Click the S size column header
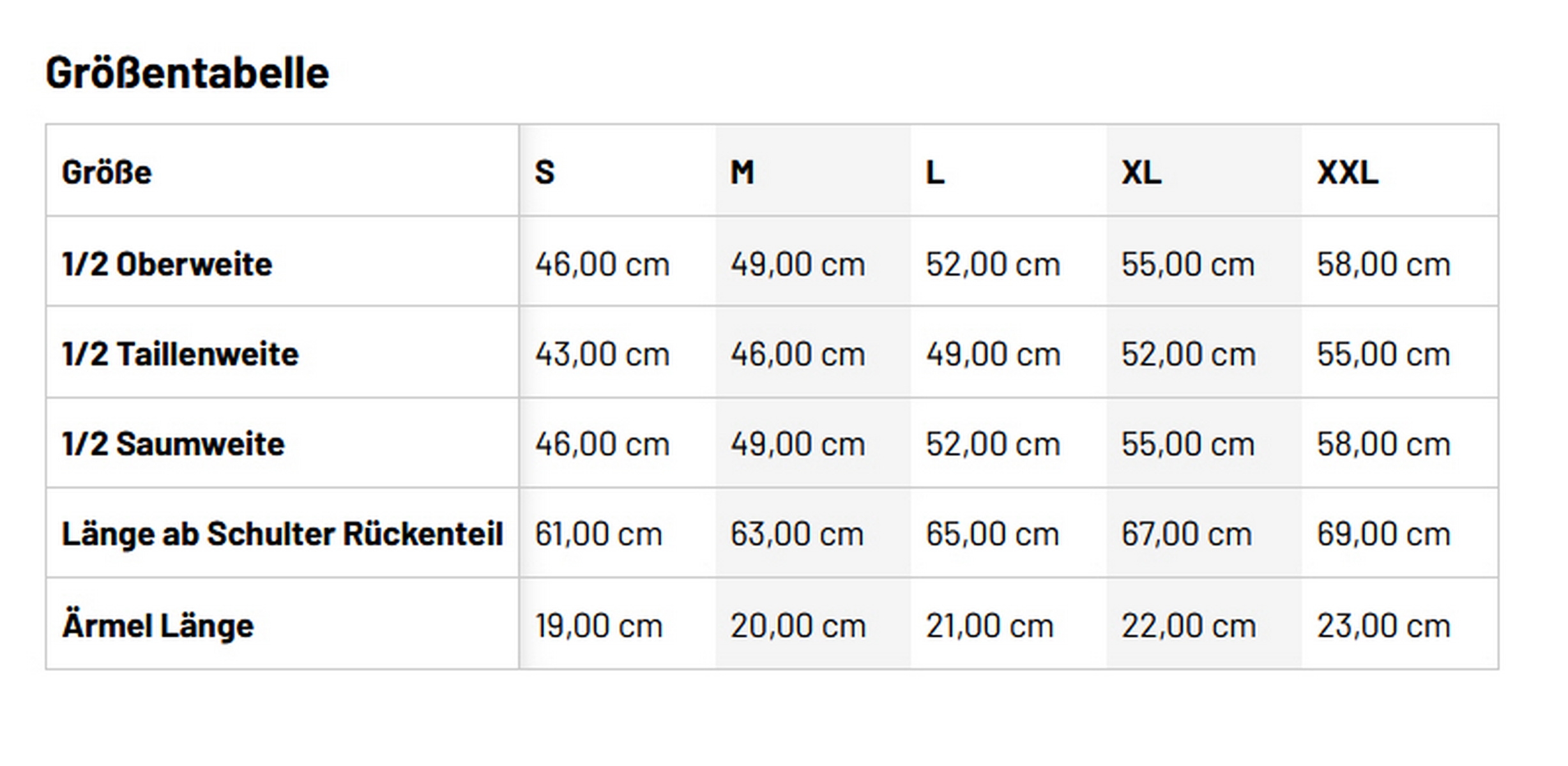 pos(545,172)
